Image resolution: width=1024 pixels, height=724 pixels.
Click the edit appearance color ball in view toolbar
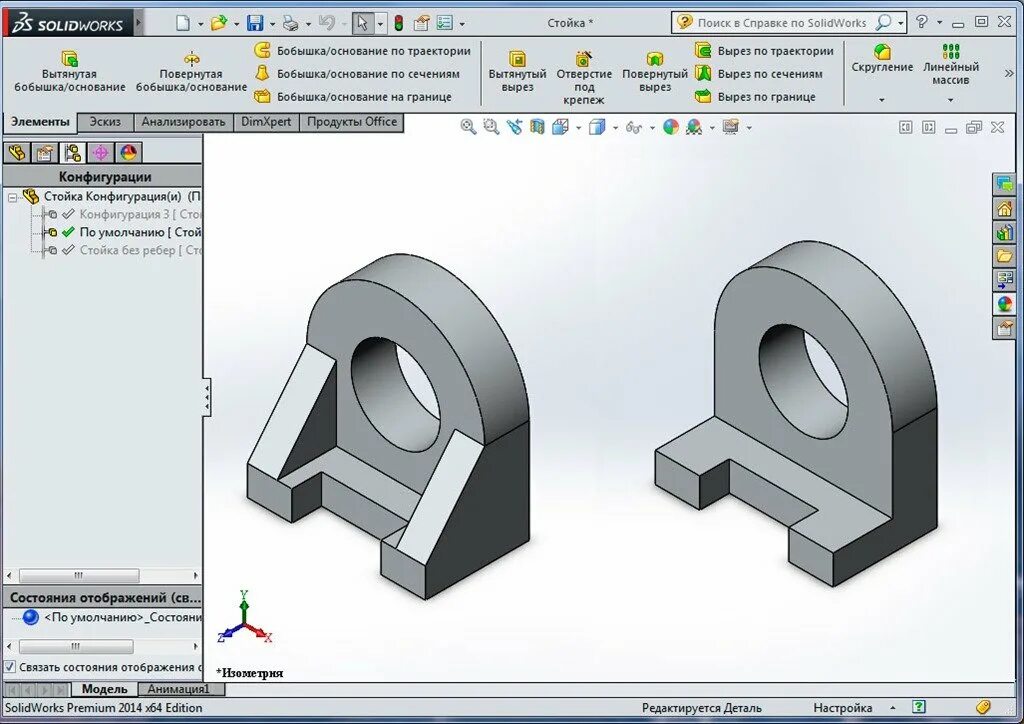tap(671, 127)
